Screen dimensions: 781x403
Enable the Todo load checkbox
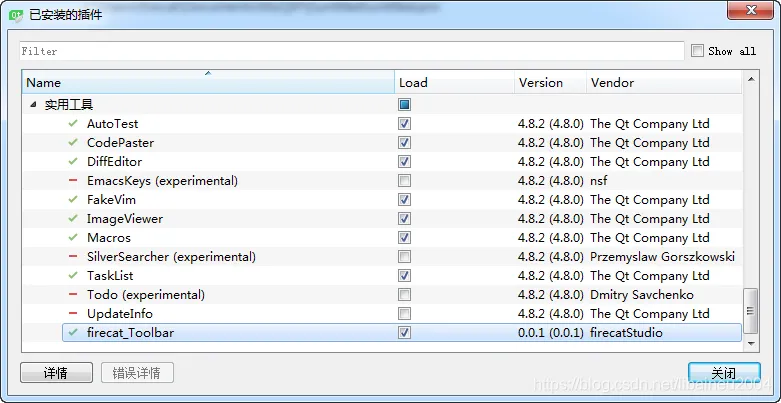tap(404, 294)
